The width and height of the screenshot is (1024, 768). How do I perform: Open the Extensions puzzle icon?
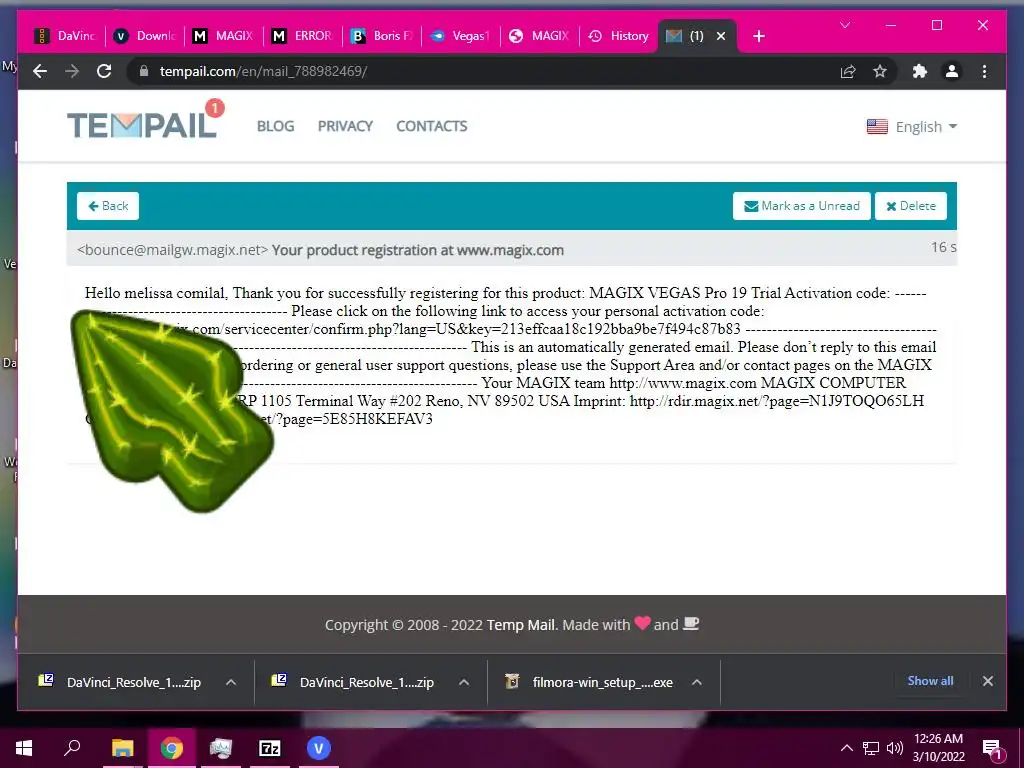pos(920,71)
